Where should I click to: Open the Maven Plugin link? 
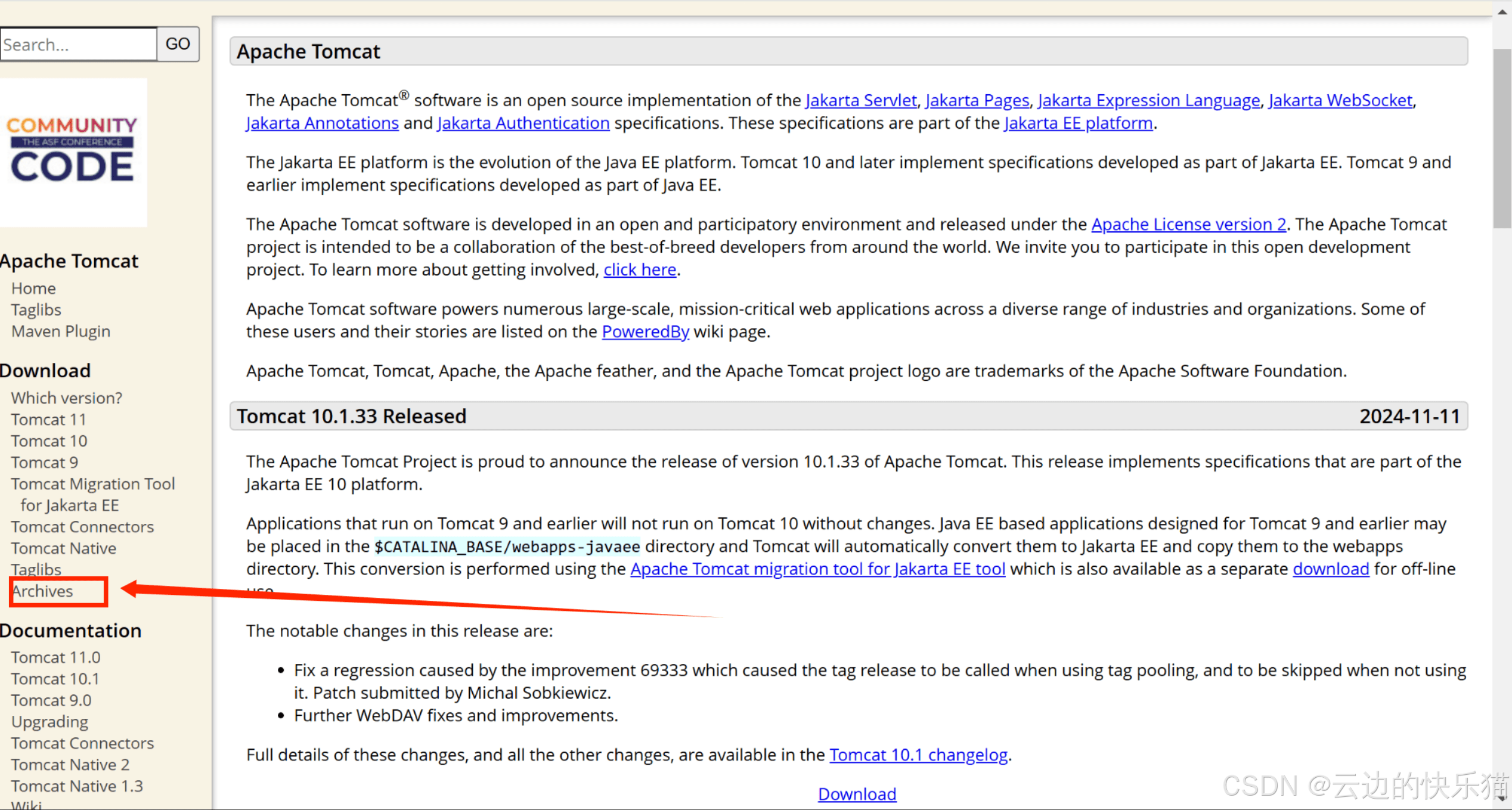[61, 331]
